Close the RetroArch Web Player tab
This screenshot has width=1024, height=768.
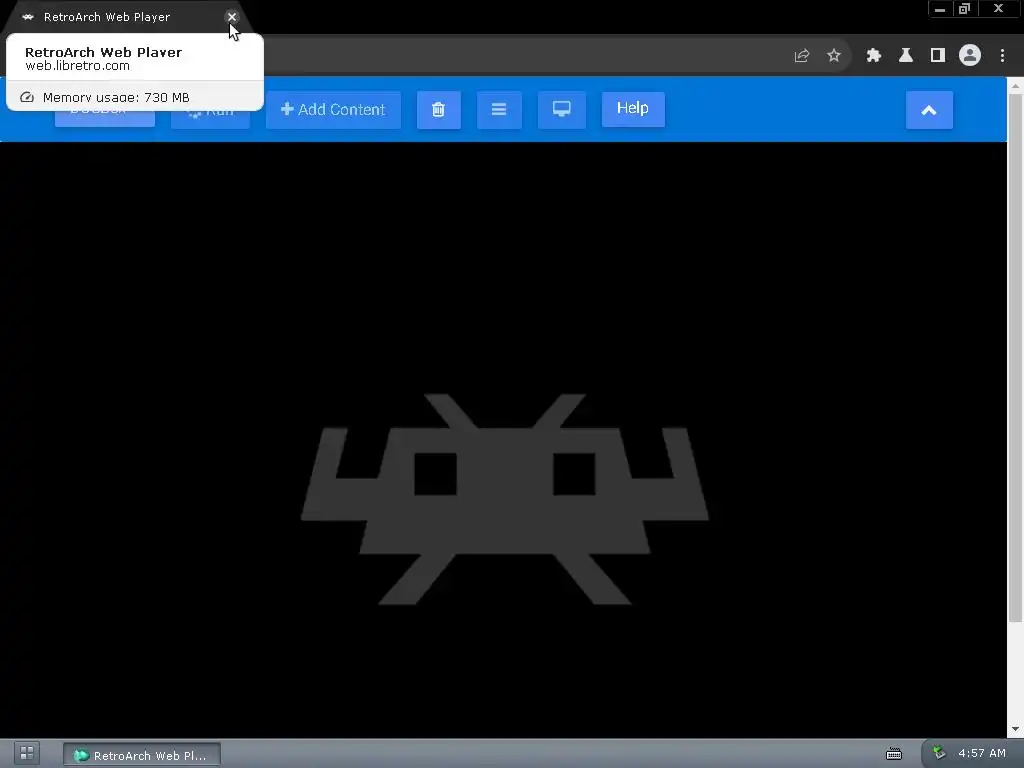(232, 17)
